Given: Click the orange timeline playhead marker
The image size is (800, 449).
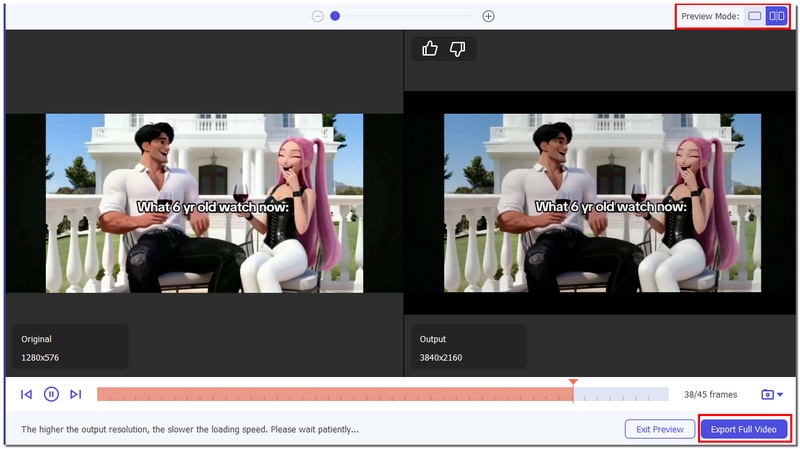Looking at the screenshot, I should coord(573,383).
